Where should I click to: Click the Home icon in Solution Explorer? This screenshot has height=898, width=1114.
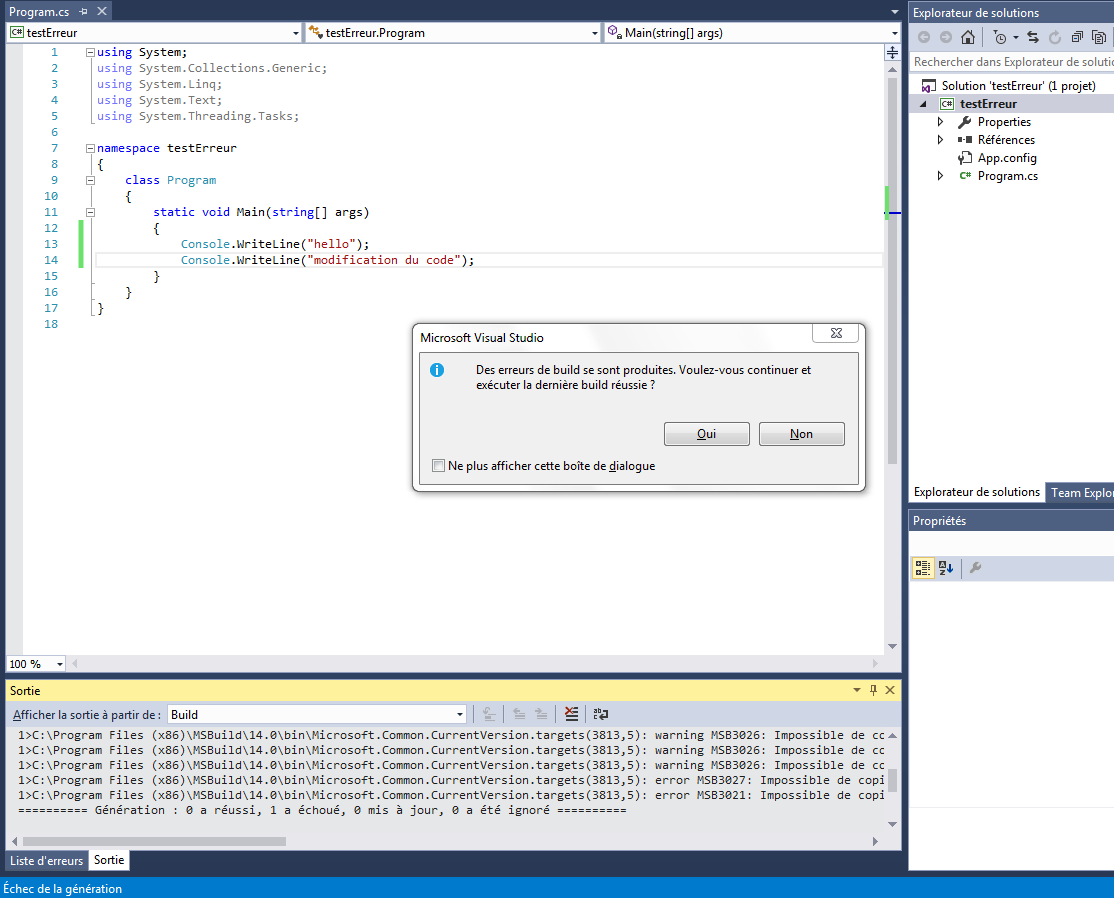click(966, 37)
